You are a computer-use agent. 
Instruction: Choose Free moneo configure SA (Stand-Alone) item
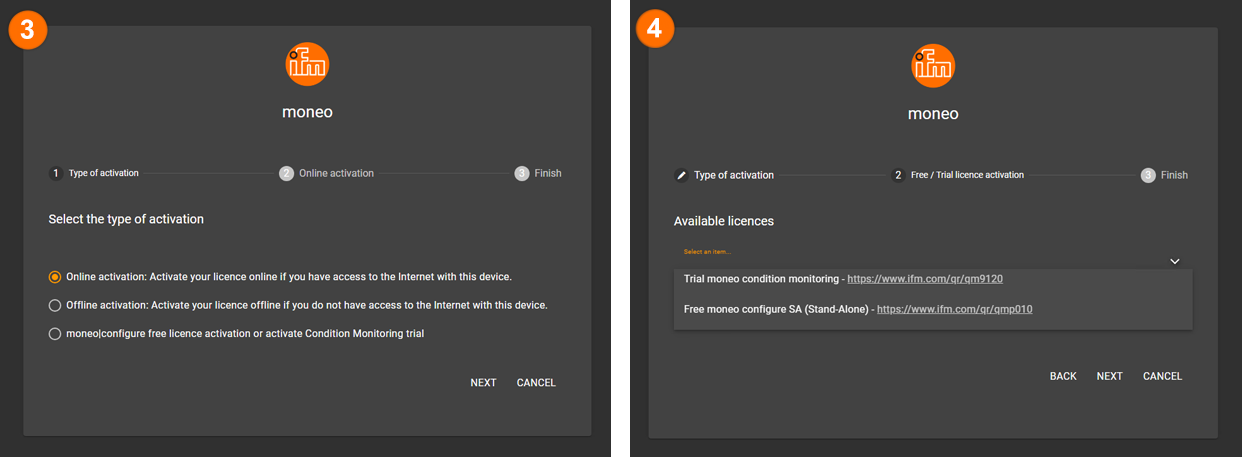(778, 309)
